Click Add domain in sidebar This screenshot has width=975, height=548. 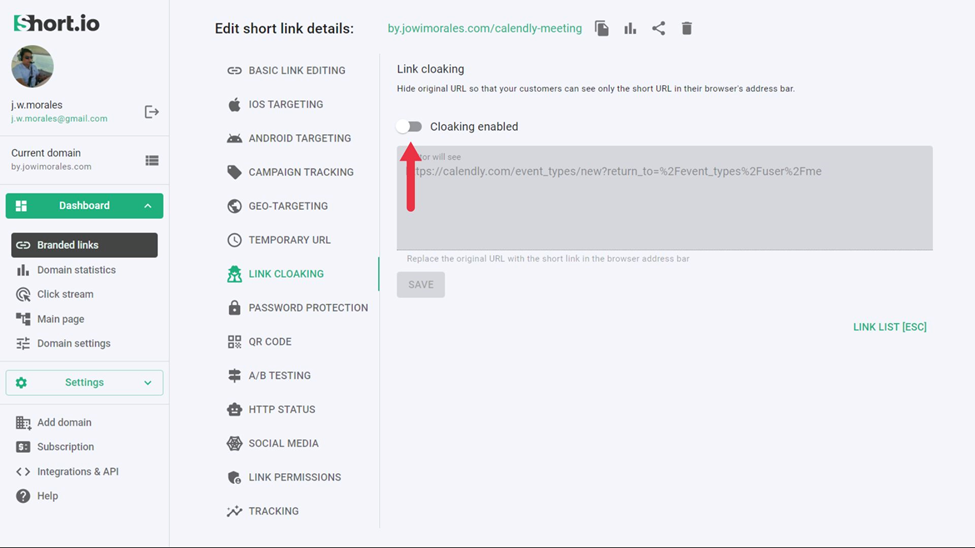53,422
